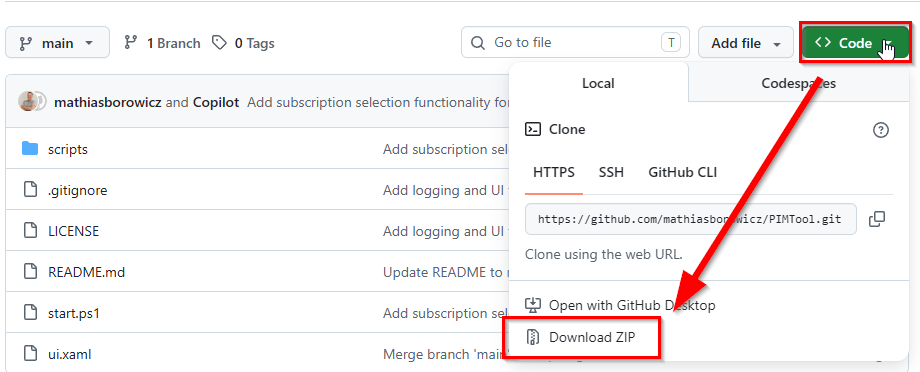
Task: Open the README.md file
Action: 86,272
